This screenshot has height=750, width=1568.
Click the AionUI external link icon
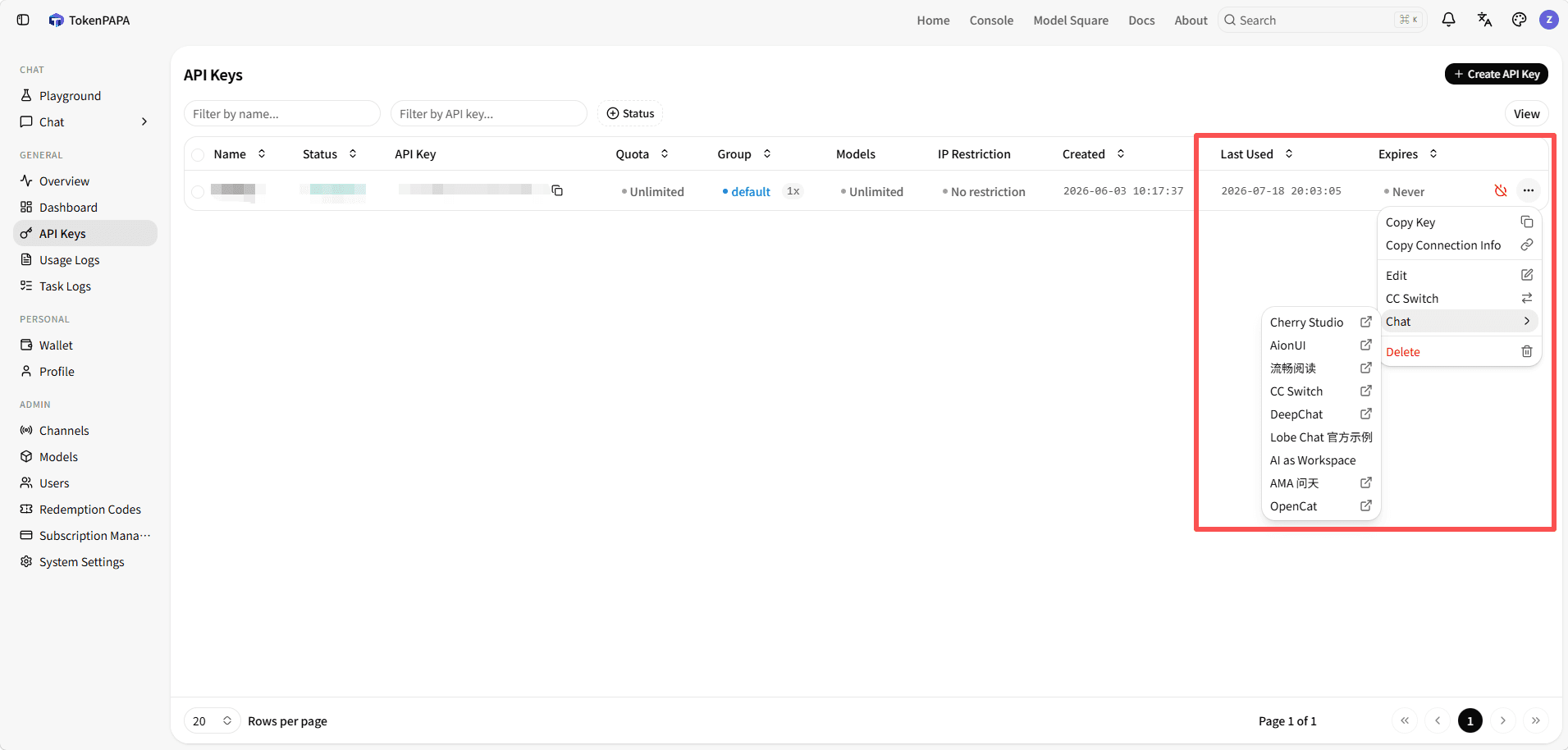point(1366,345)
